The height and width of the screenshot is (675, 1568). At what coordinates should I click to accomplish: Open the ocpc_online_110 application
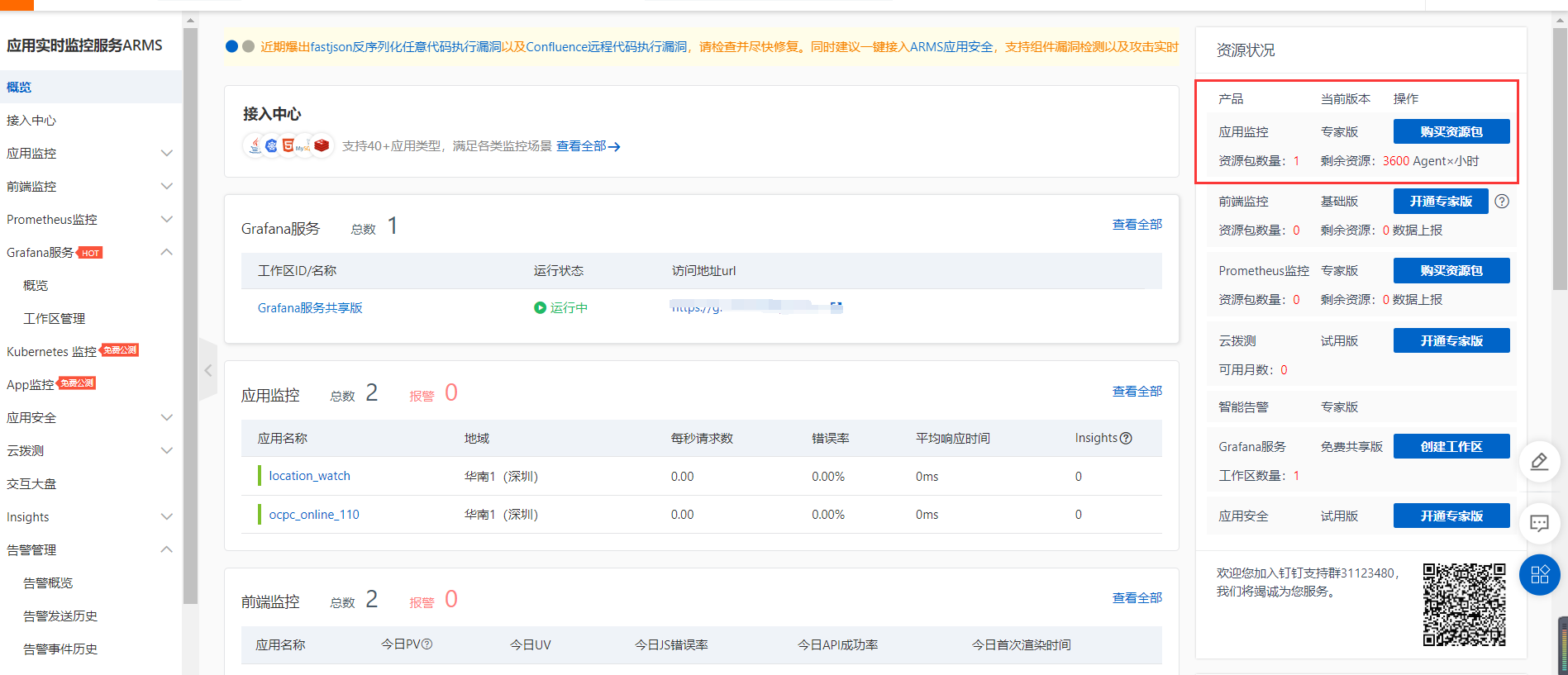point(314,514)
